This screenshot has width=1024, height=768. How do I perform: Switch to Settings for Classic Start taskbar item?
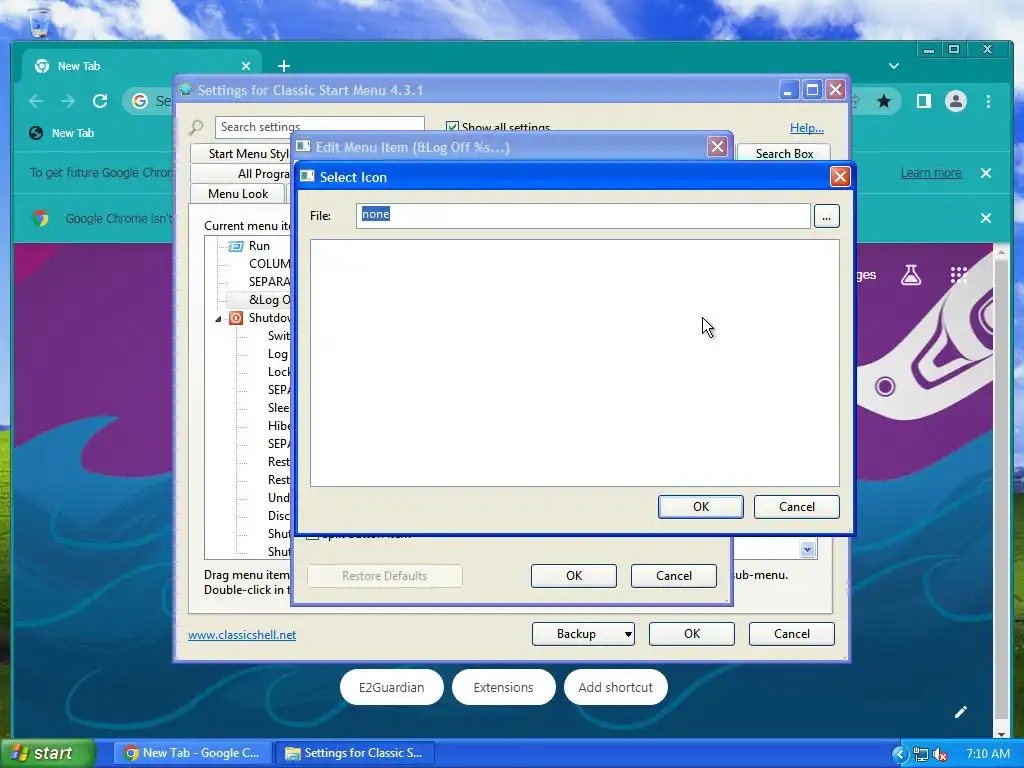click(x=355, y=753)
